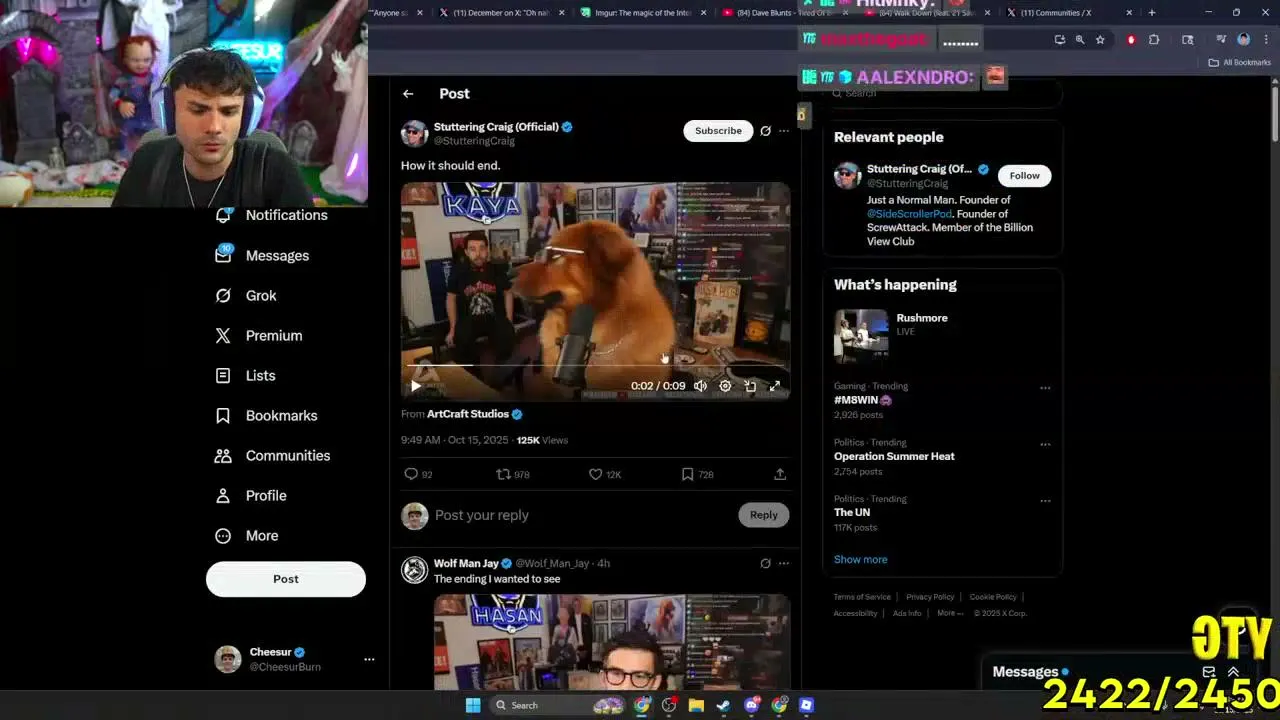Open the Rushmore live thumbnail
The width and height of the screenshot is (1280, 720).
click(861, 336)
